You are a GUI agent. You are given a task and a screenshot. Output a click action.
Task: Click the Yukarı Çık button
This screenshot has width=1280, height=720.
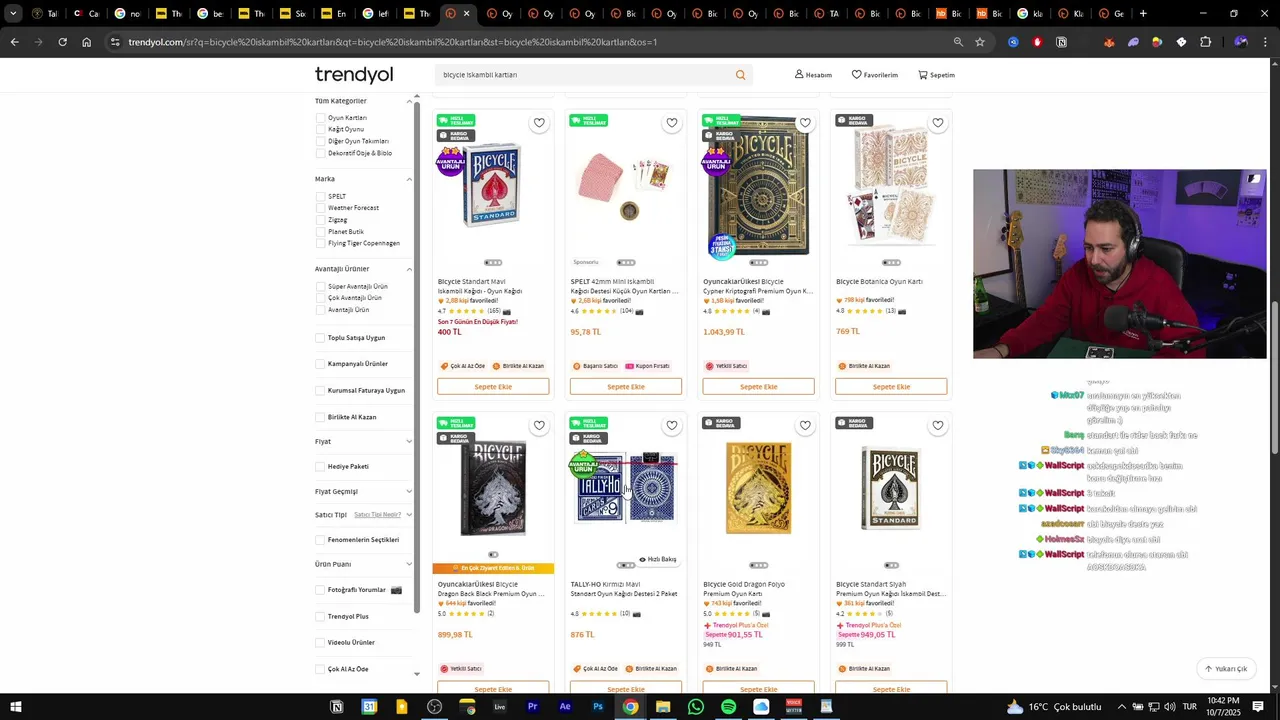click(x=1226, y=669)
